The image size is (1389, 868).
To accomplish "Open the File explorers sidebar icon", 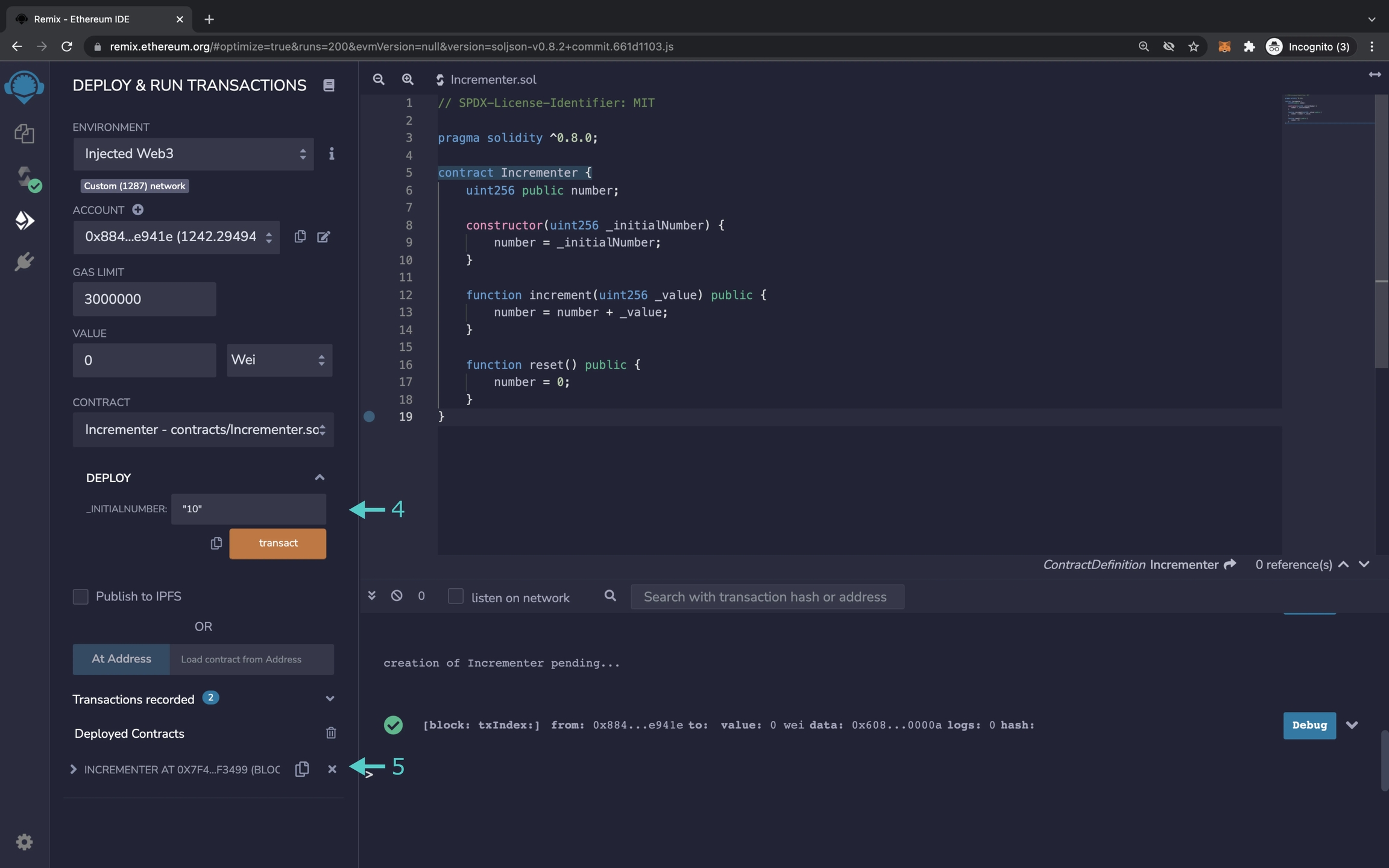I will (24, 133).
